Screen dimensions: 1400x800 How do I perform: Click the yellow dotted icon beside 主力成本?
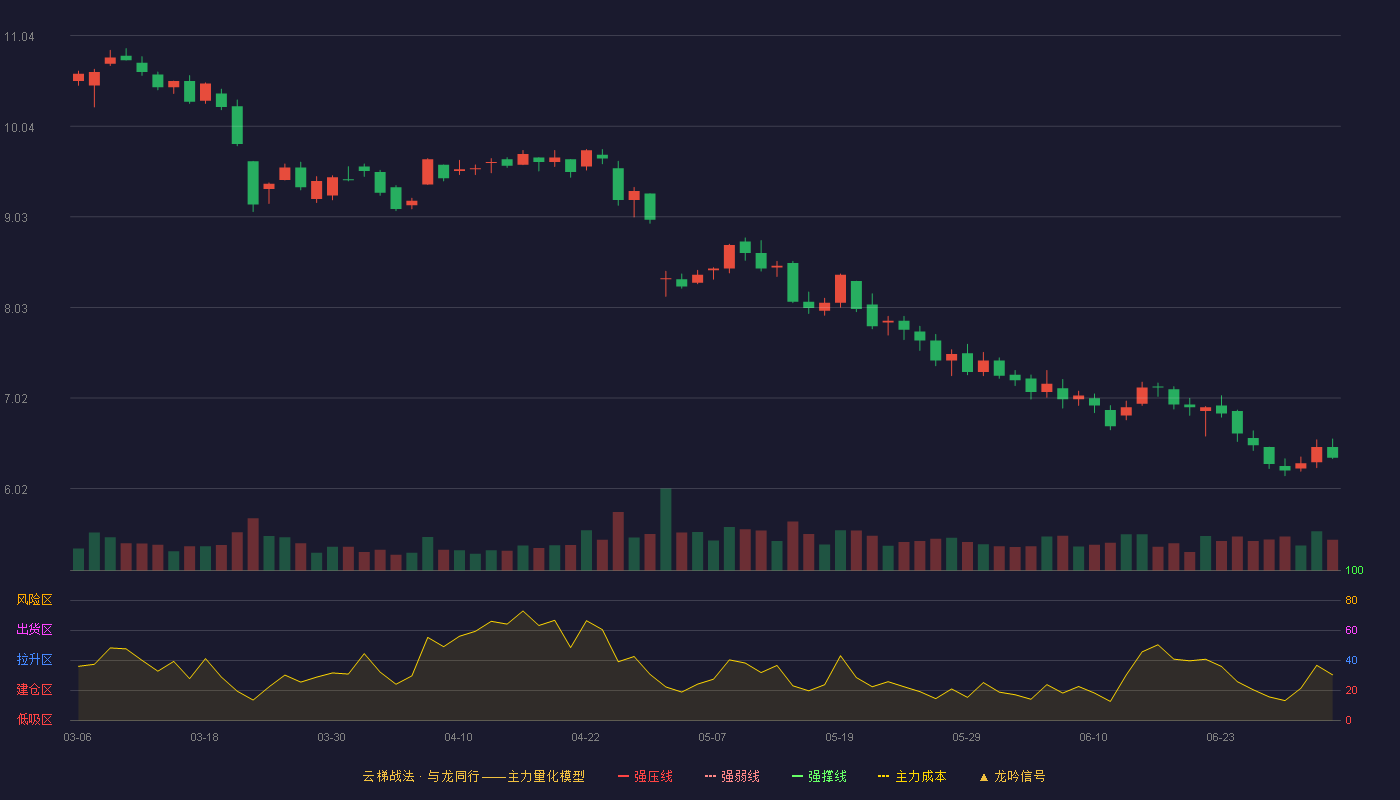pyautogui.click(x=883, y=776)
